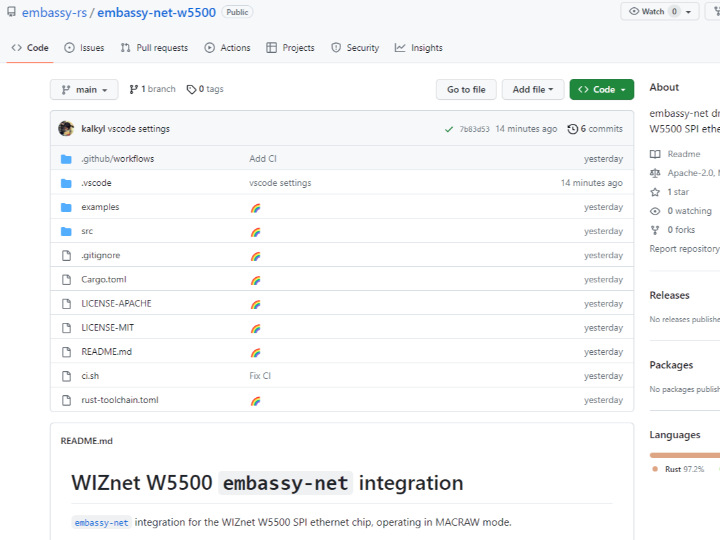This screenshot has width=720, height=540.
Task: Click the green commit status checkmark
Action: (449, 129)
